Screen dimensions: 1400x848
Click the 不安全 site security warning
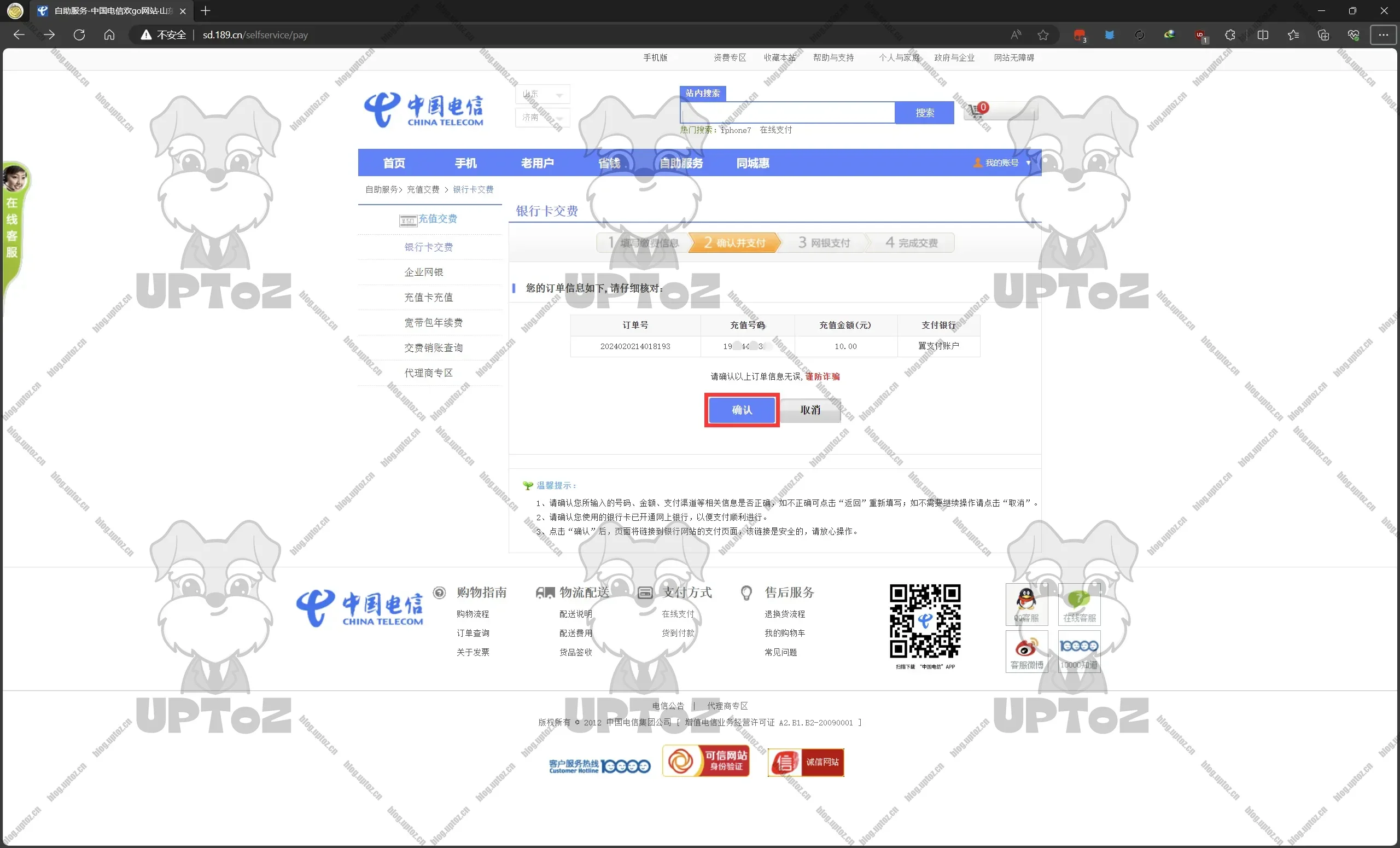point(163,34)
